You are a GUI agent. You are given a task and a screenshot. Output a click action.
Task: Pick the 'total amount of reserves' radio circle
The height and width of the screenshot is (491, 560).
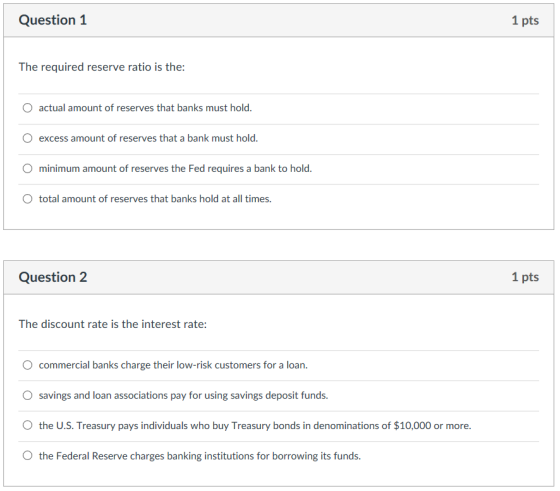click(28, 199)
